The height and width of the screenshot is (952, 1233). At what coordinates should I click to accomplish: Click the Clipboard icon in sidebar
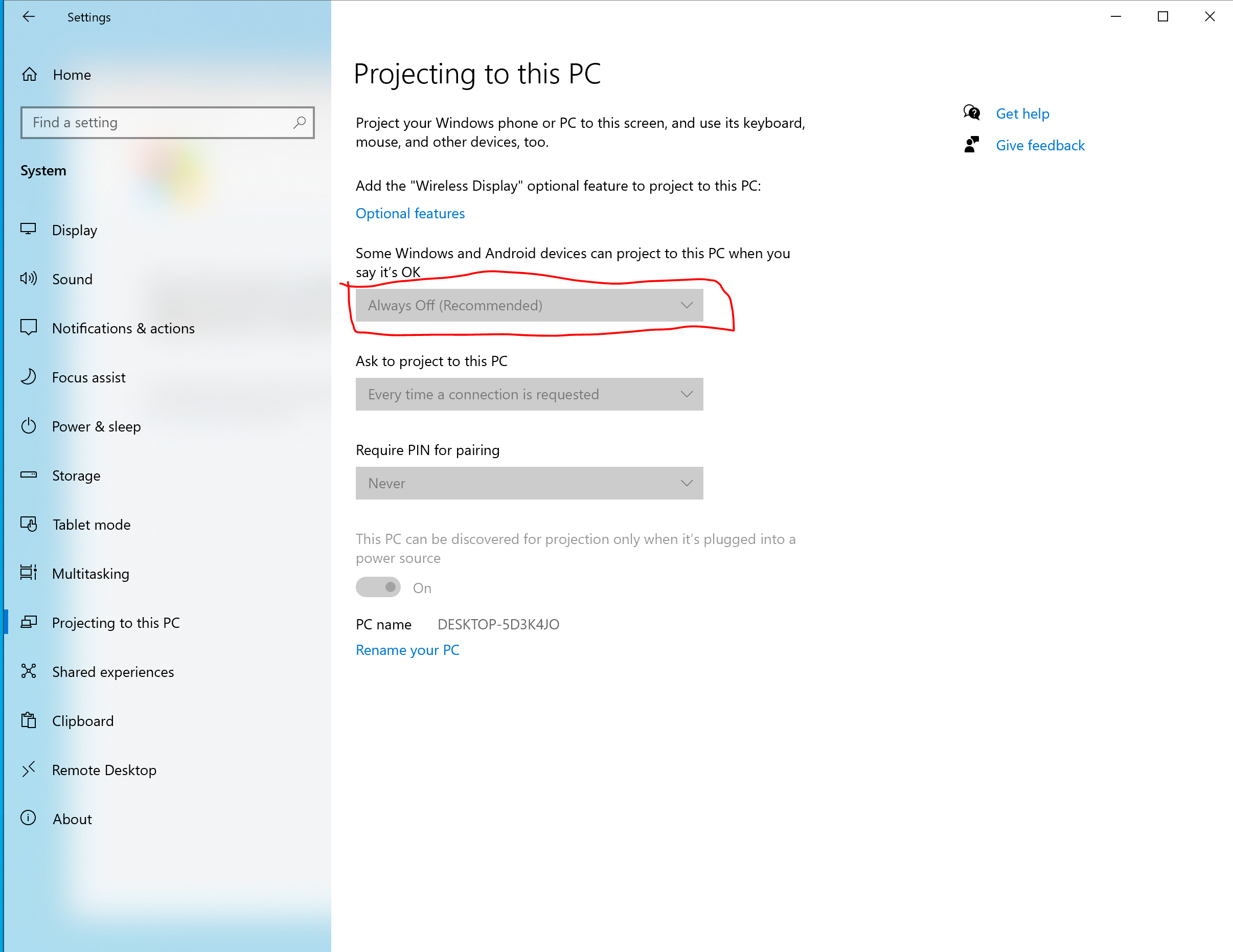point(28,720)
